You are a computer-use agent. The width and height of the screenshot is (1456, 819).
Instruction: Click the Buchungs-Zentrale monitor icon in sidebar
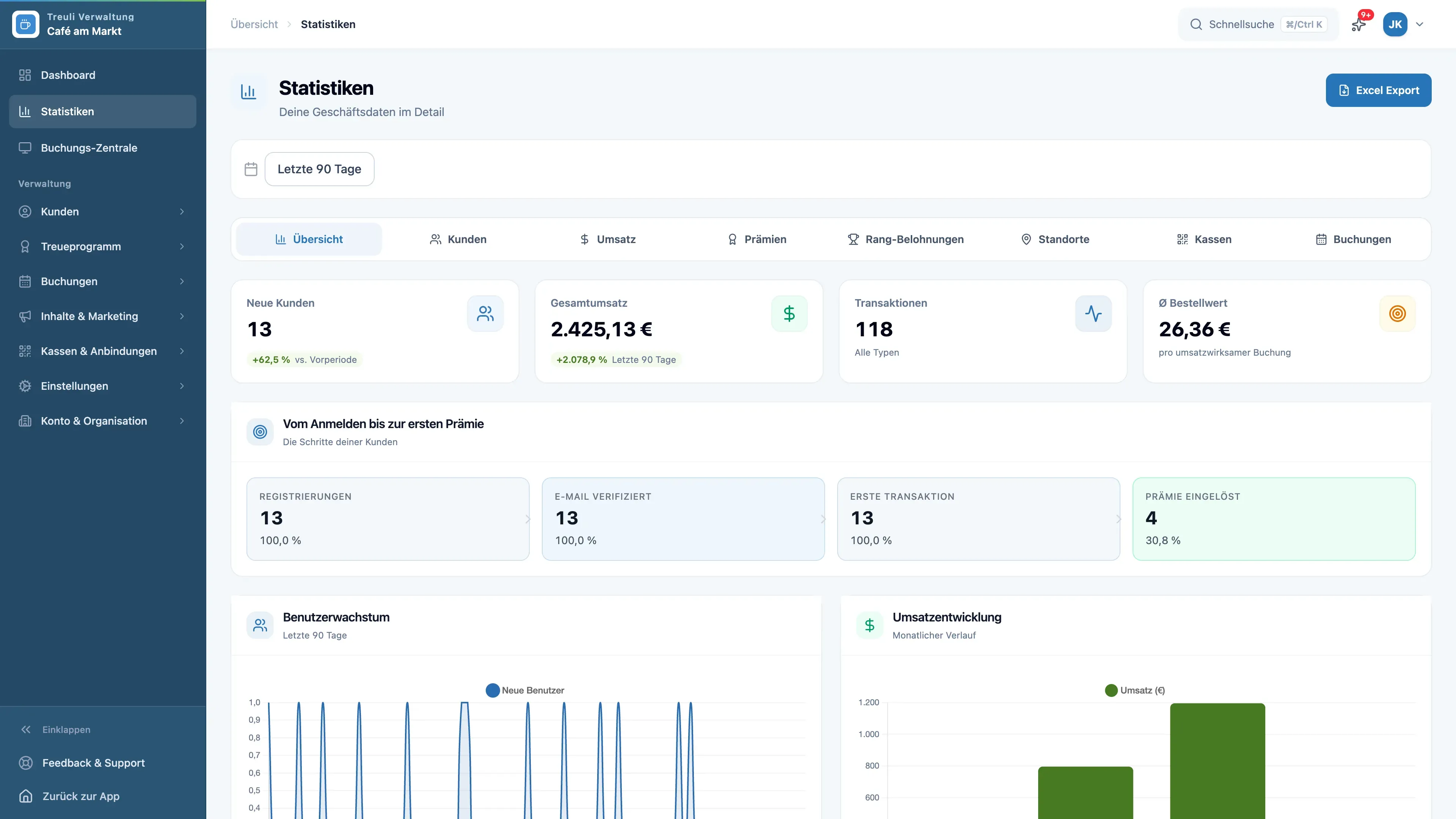tap(25, 148)
